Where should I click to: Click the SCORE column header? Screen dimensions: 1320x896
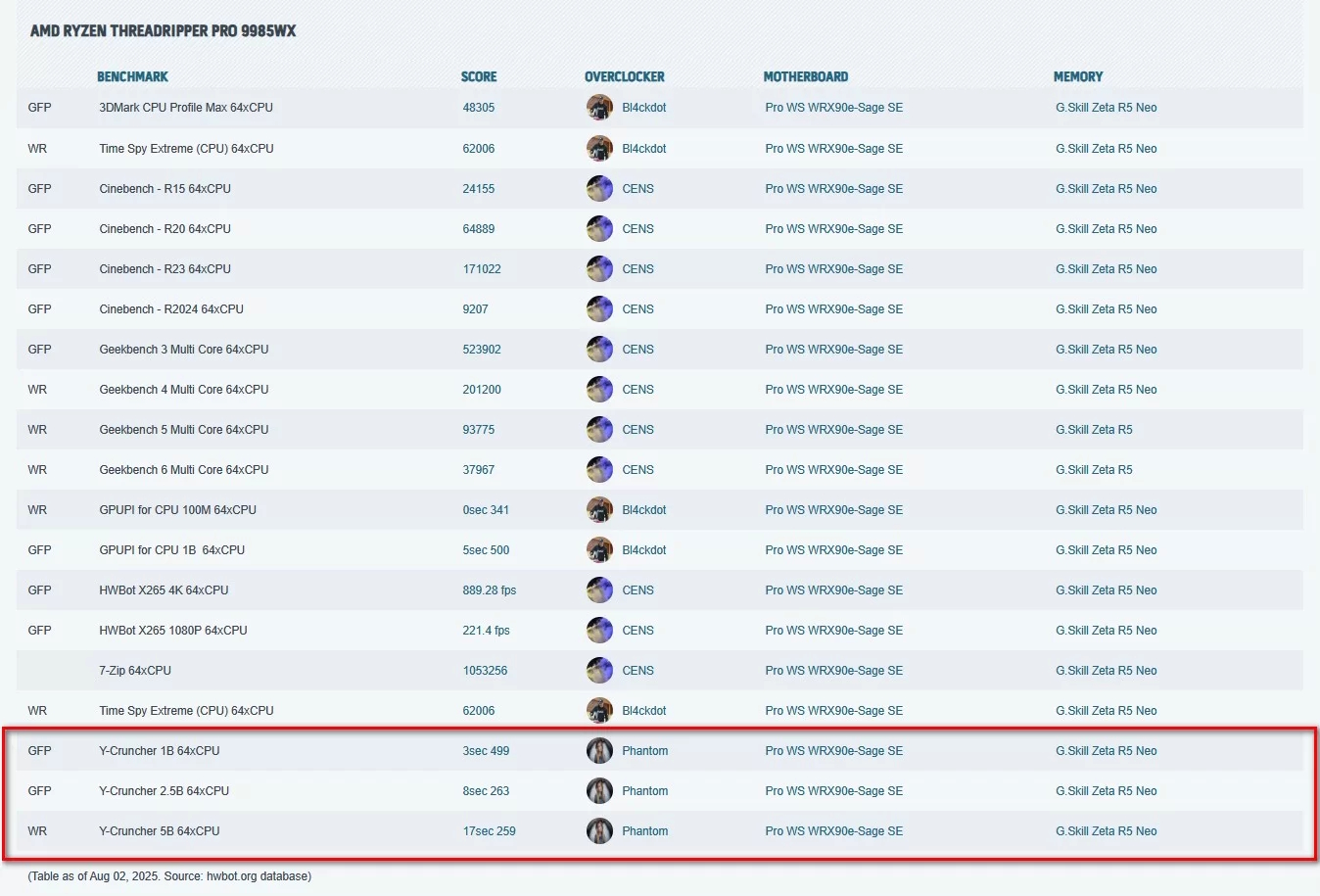pyautogui.click(x=479, y=76)
